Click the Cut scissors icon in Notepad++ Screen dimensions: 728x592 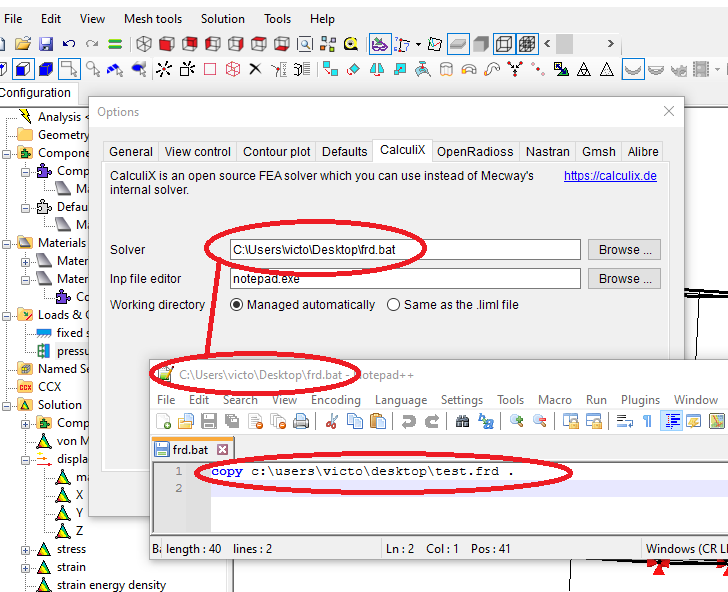click(x=333, y=422)
